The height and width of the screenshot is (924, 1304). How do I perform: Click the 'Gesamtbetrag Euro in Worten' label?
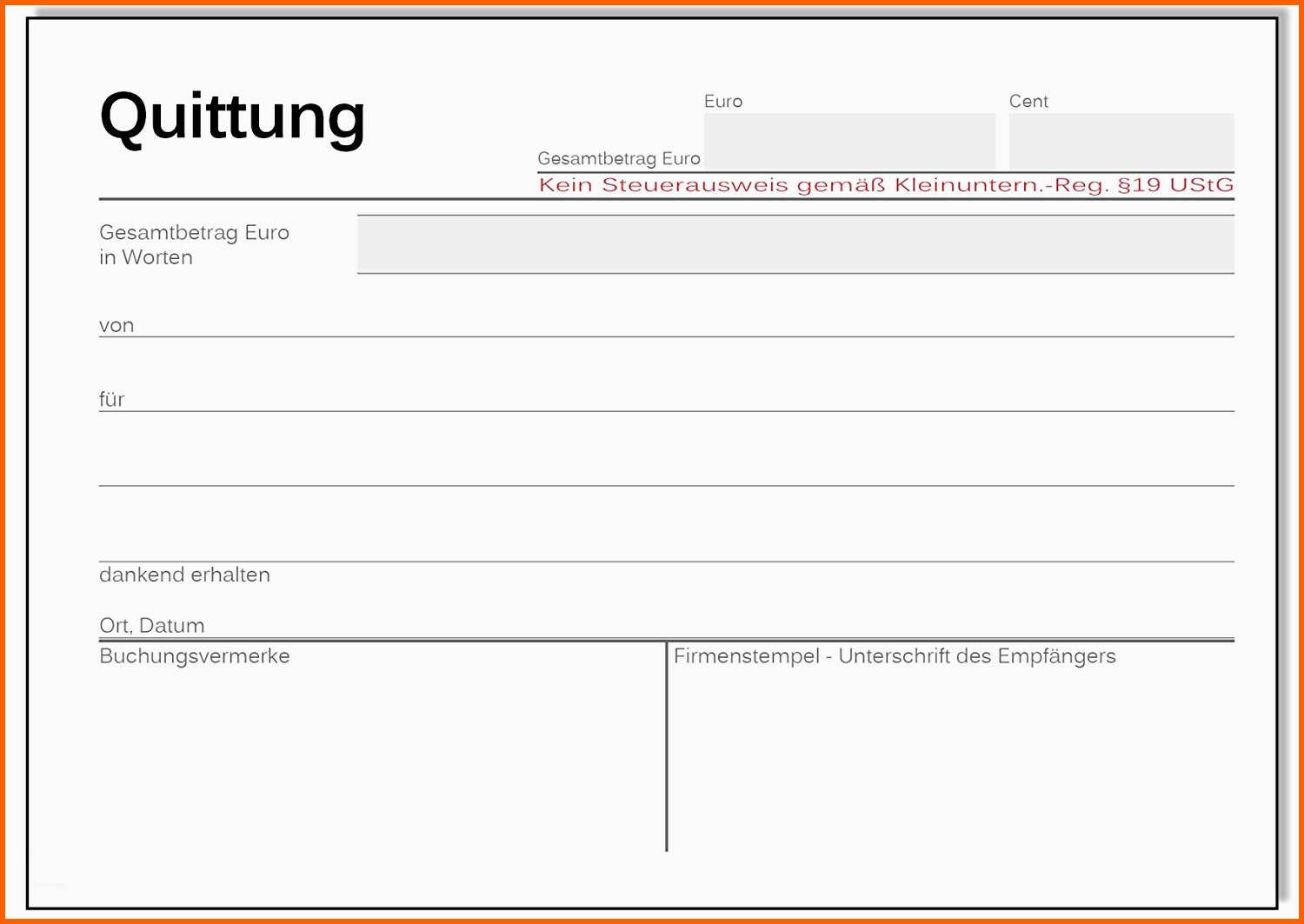coord(194,245)
